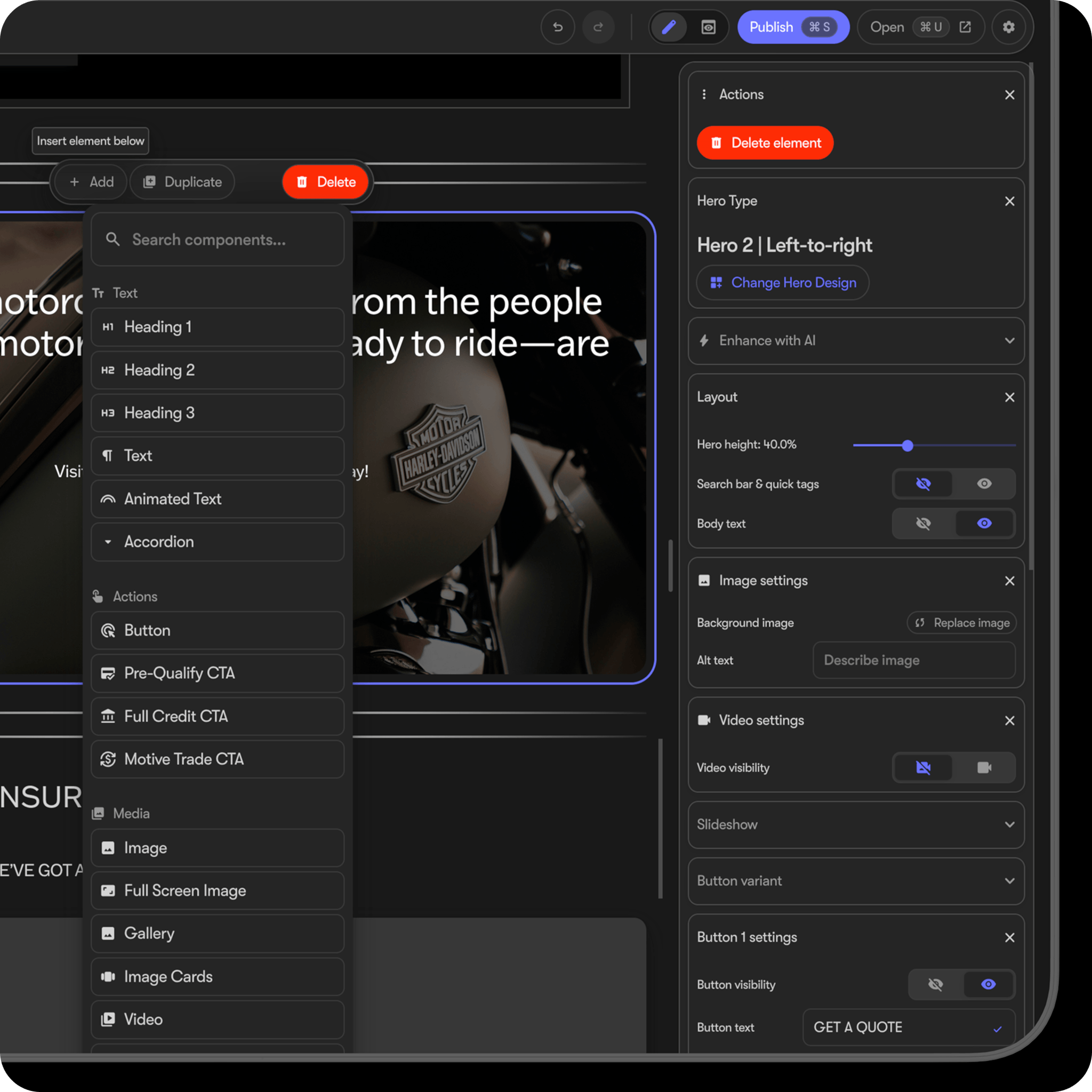Insert a Heading 1 component
1092x1092 pixels.
[218, 327]
